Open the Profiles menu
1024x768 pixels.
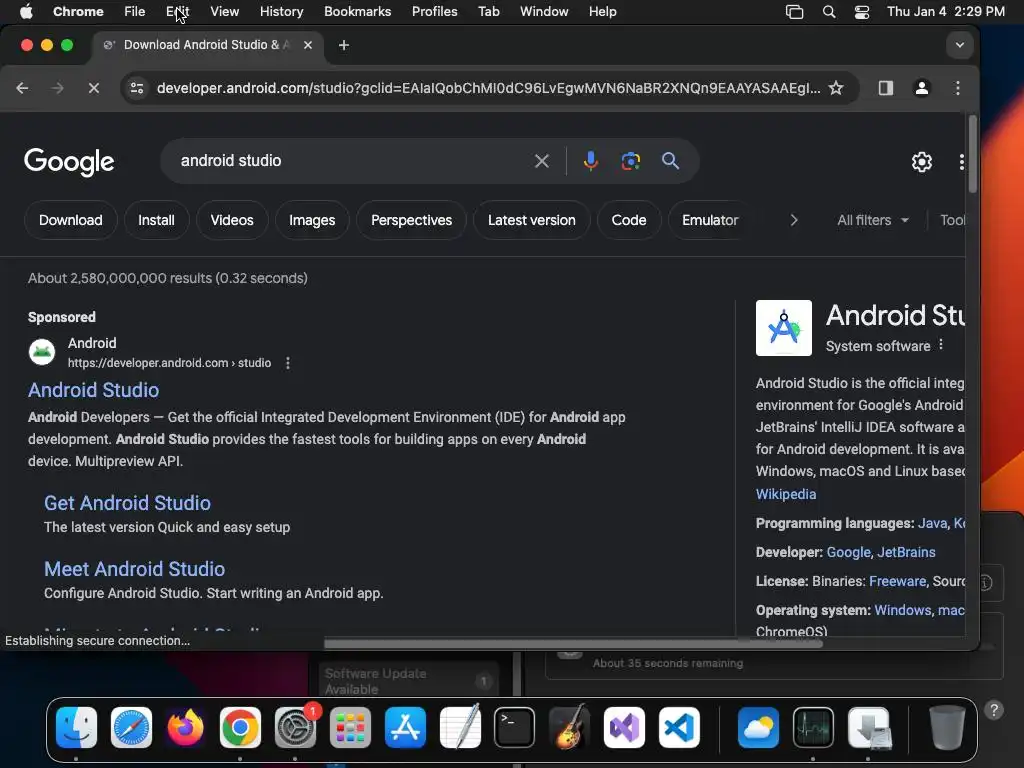[434, 12]
